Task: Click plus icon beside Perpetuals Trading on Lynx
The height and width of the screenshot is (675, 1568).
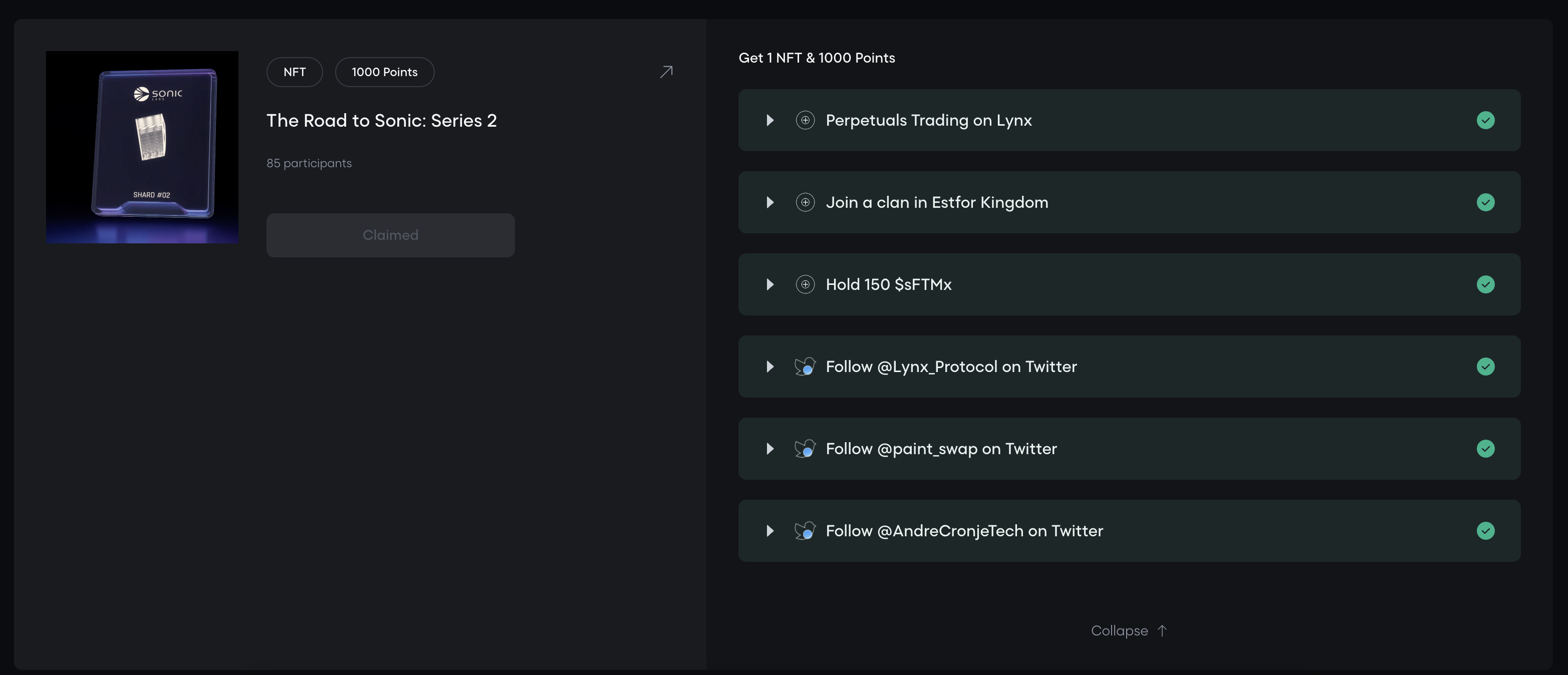Action: (805, 120)
